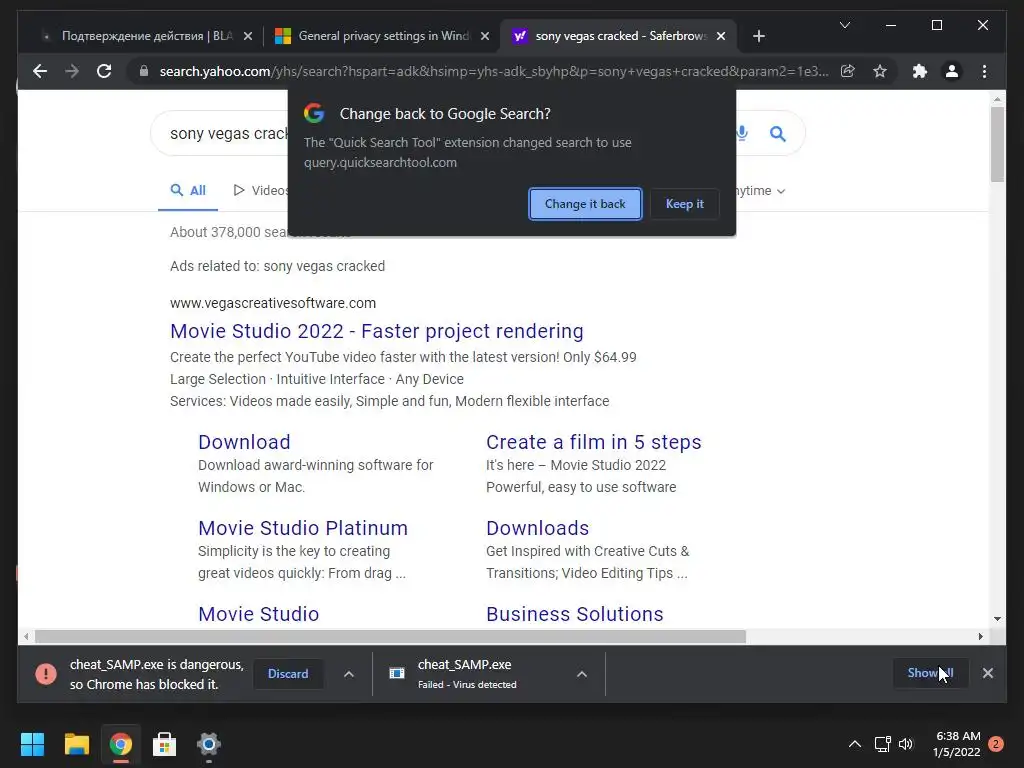Click the Yahoo search magnifier button
Screen dimensions: 1024x768
(x=777, y=134)
